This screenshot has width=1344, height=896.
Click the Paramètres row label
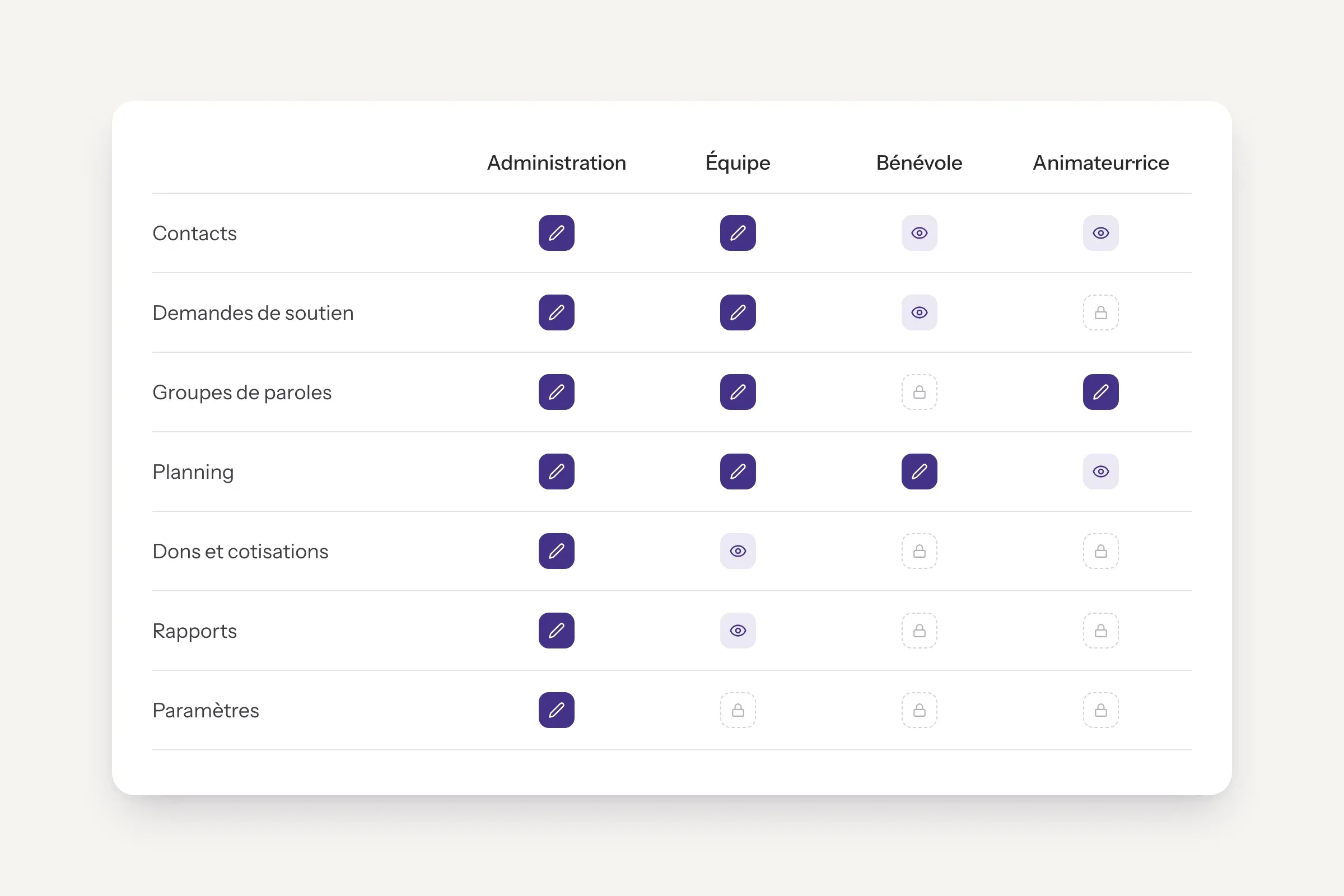coord(206,710)
